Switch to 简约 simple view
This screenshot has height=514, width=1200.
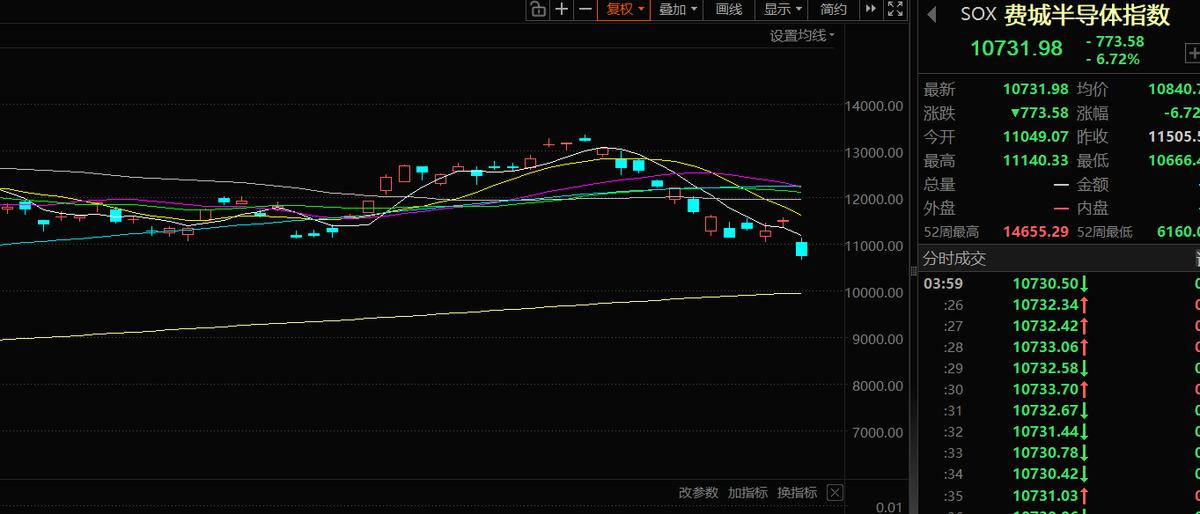point(833,9)
